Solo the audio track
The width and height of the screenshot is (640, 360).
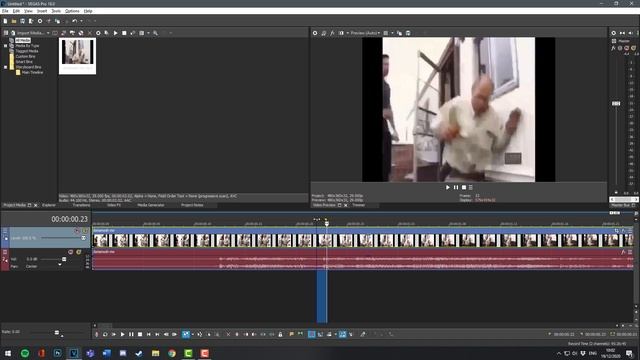click(79, 252)
